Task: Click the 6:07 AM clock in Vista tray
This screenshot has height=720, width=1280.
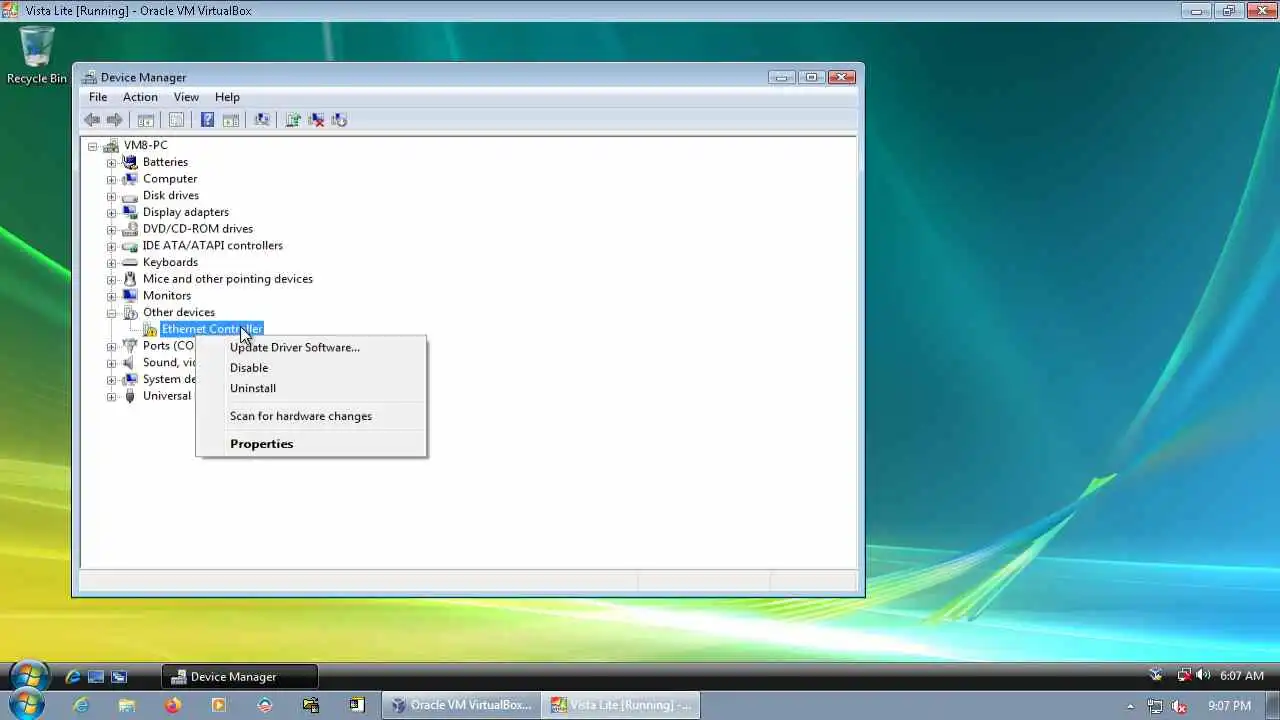Action: [1241, 676]
